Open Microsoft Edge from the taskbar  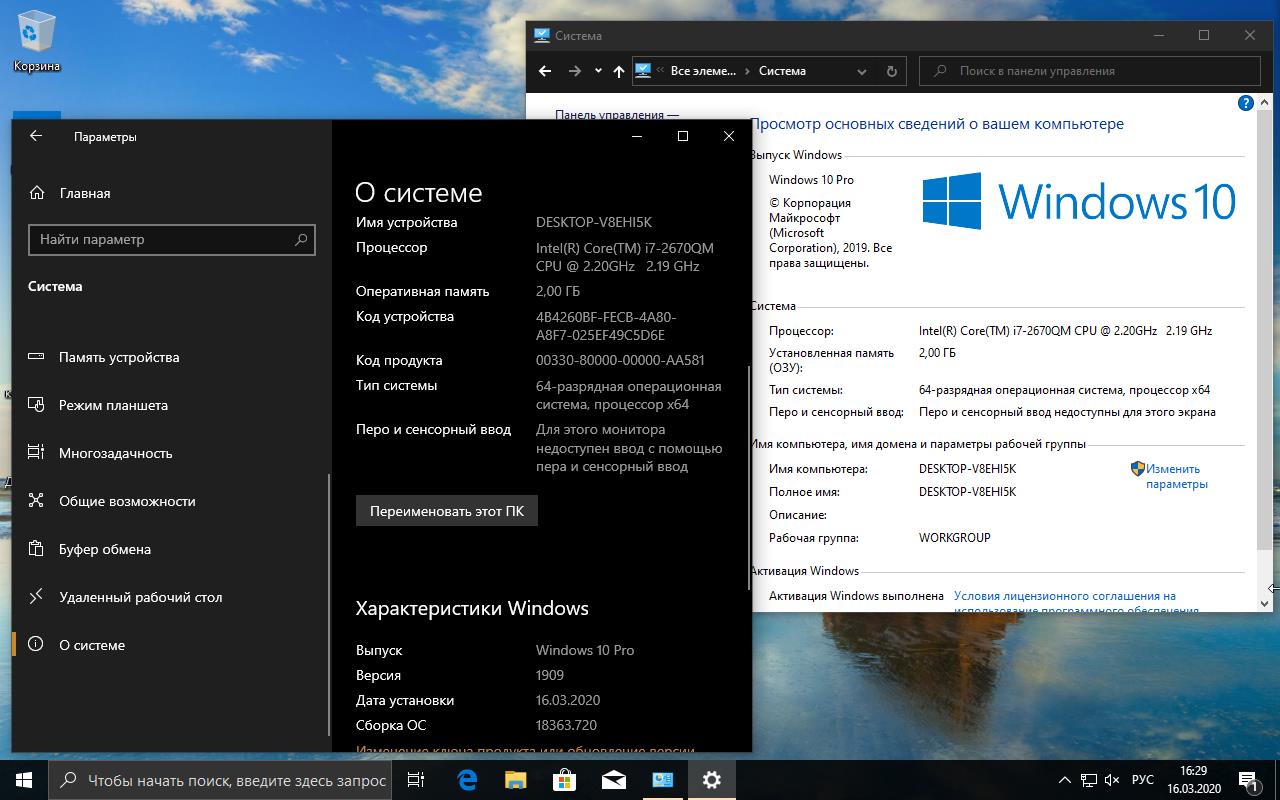[x=465, y=779]
